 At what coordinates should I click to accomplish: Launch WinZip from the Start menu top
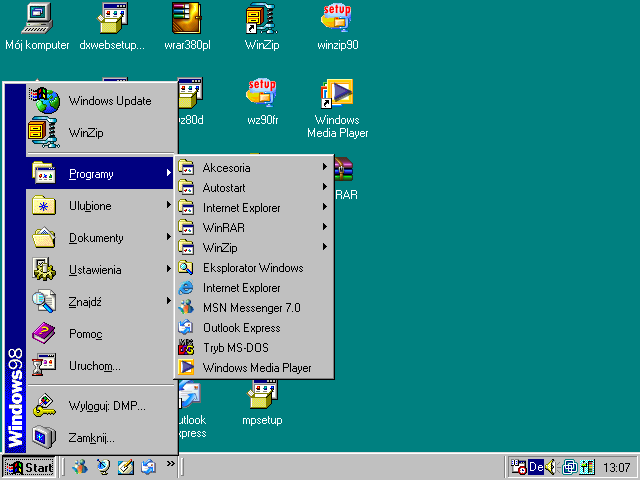[x=102, y=133]
